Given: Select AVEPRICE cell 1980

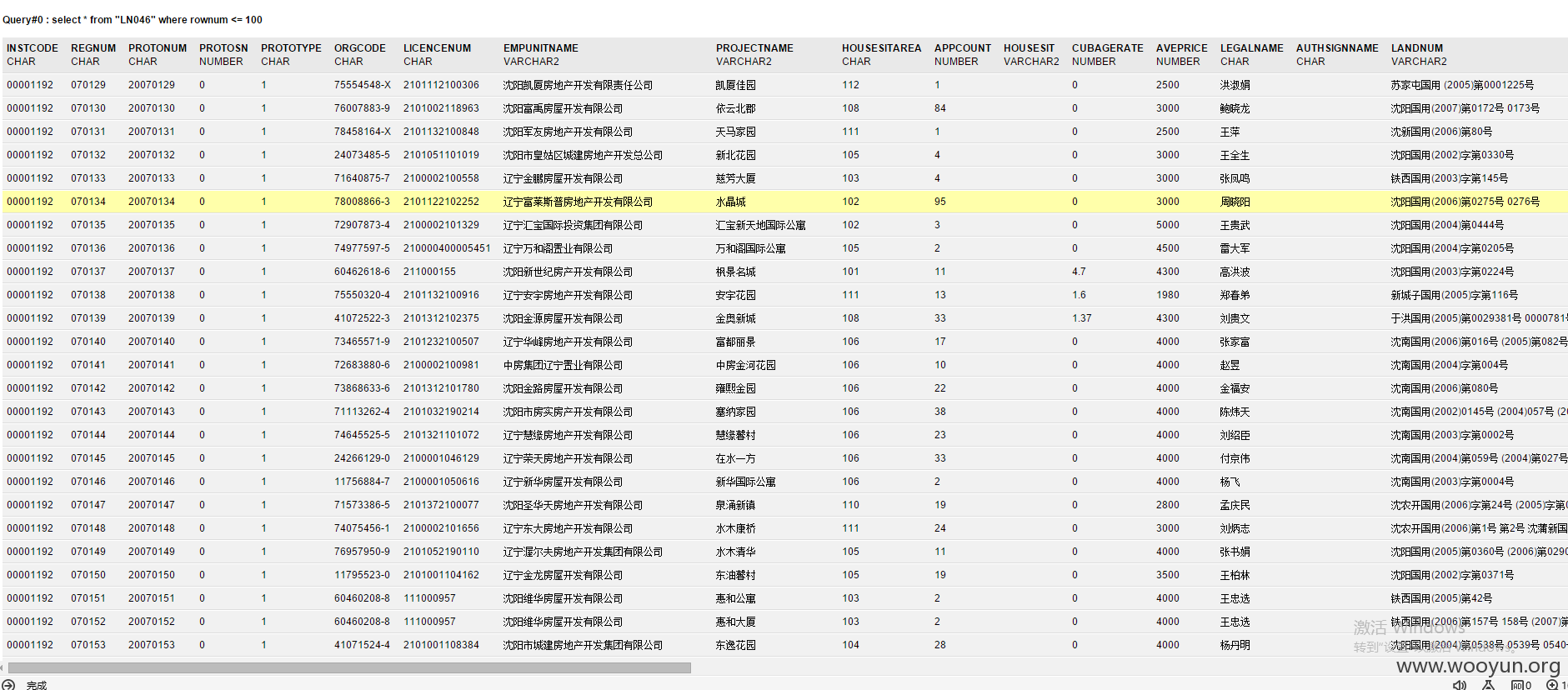Looking at the screenshot, I should point(1168,295).
